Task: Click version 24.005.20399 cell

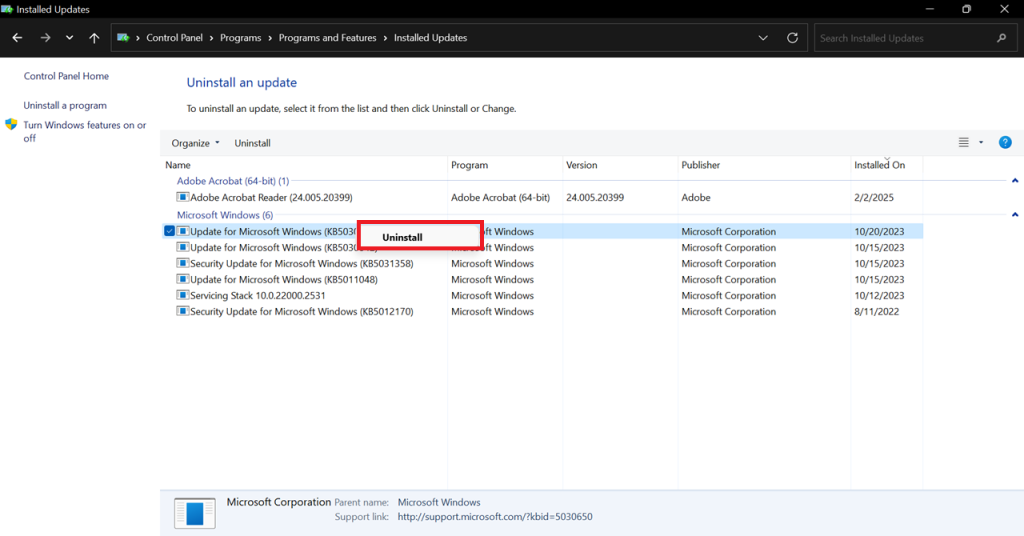Action: pyautogui.click(x=594, y=197)
